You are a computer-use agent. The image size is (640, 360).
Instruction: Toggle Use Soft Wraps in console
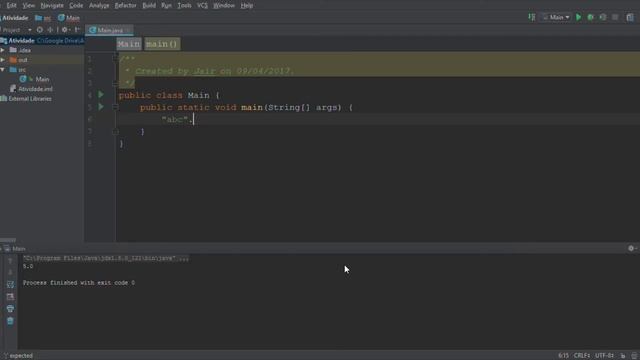10,284
